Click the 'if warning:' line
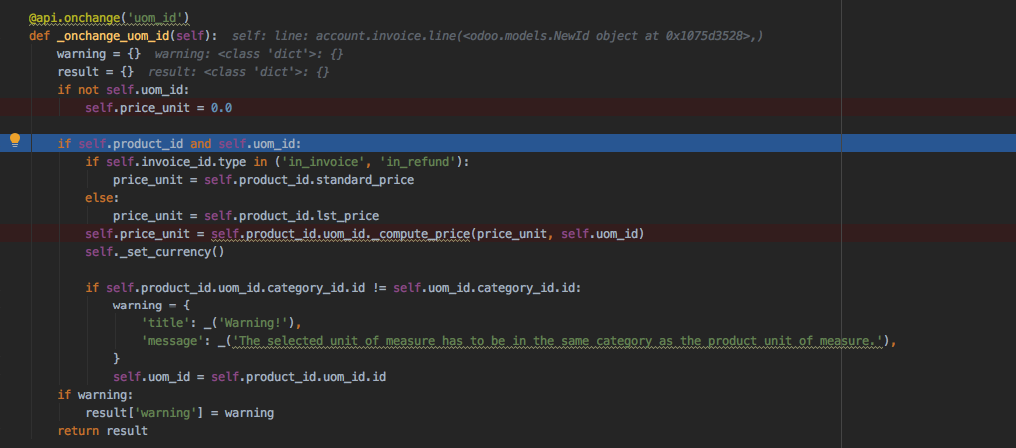Screen dimensions: 1016x448 tap(95, 394)
